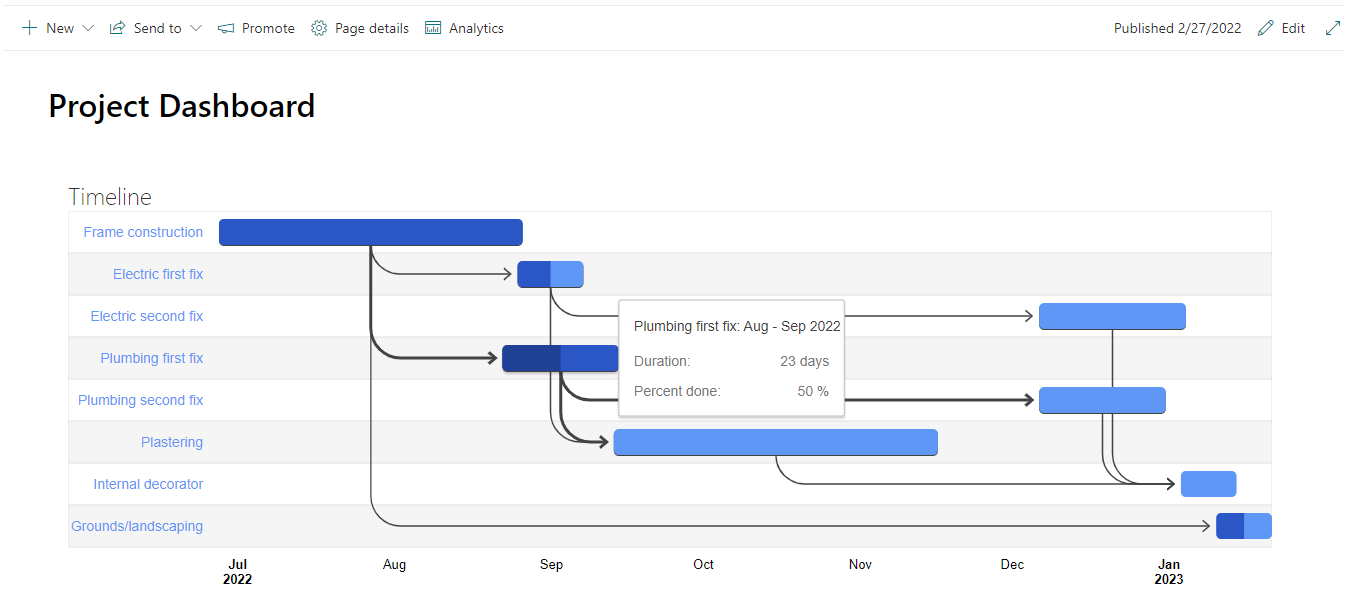The width and height of the screenshot is (1350, 608).
Task: Click the Internal decorator timeline bar
Action: (x=1208, y=484)
